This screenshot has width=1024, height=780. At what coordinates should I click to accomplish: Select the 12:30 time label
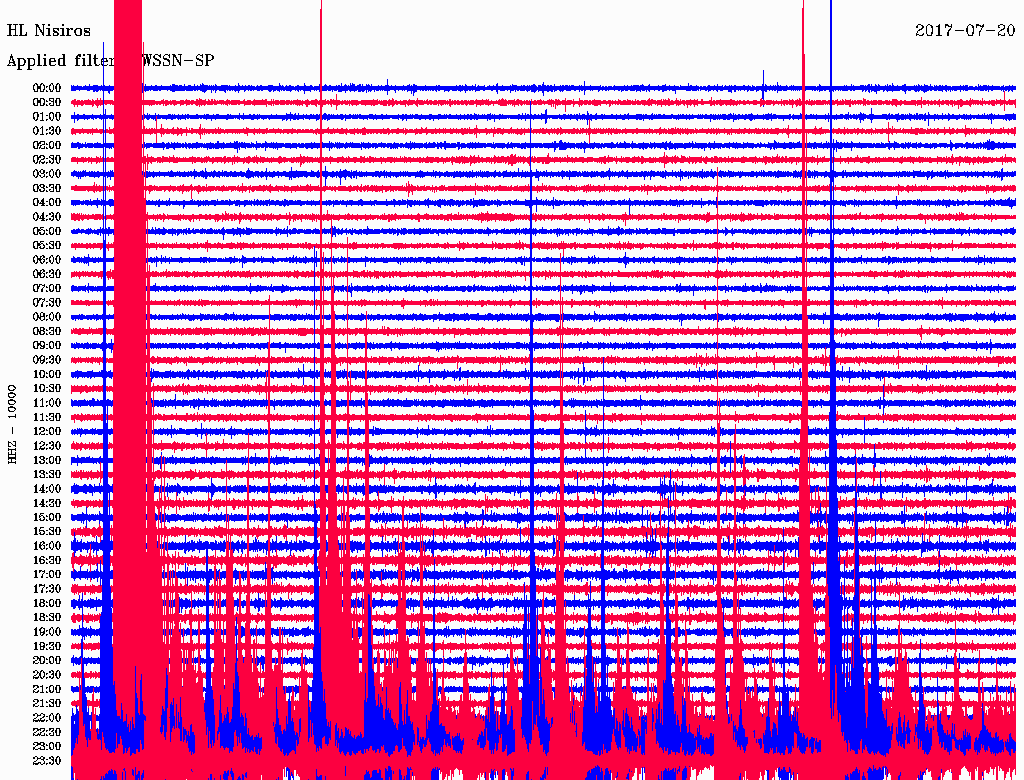[47, 446]
